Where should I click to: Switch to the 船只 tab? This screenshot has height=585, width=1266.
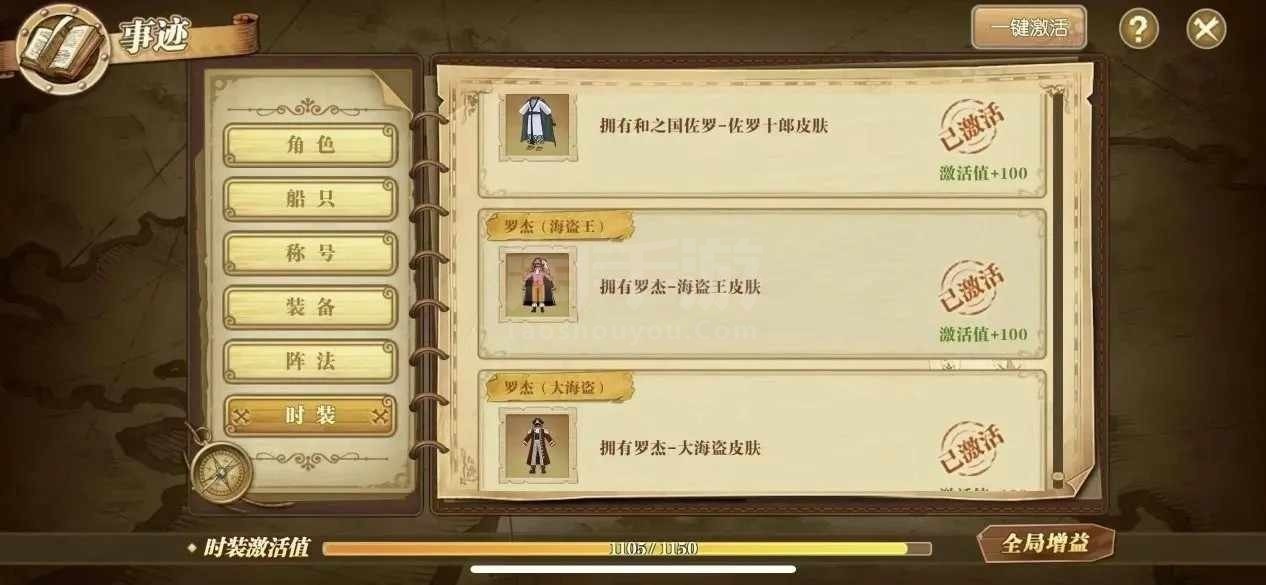coord(310,199)
